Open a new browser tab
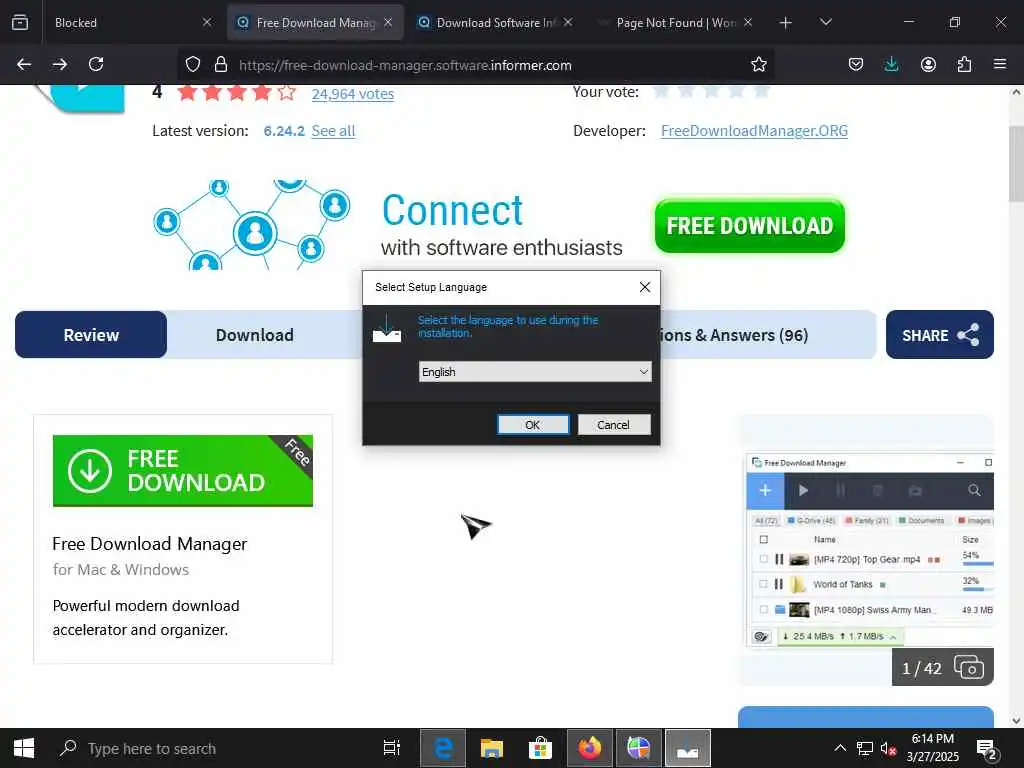The image size is (1024, 768). coord(786,23)
